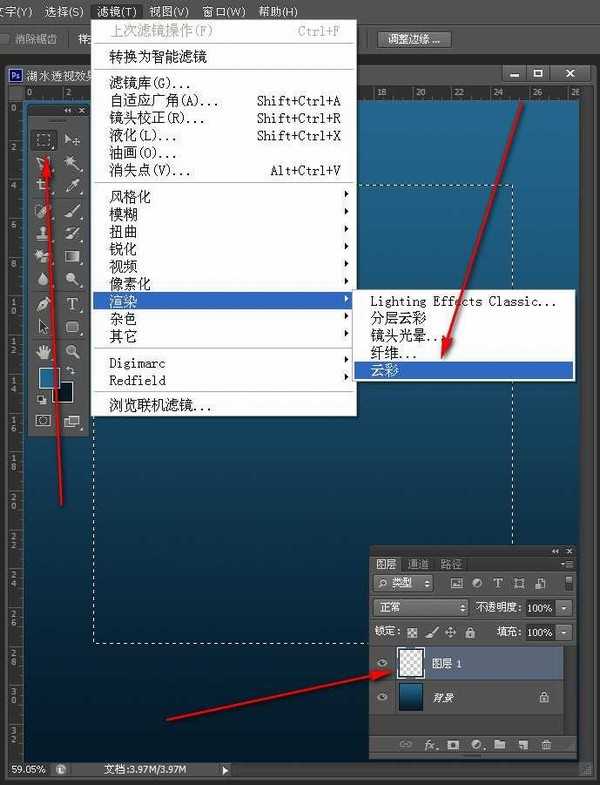Screen dimensions: 600x785
Task: Lock all layer attributes
Action: click(x=470, y=632)
